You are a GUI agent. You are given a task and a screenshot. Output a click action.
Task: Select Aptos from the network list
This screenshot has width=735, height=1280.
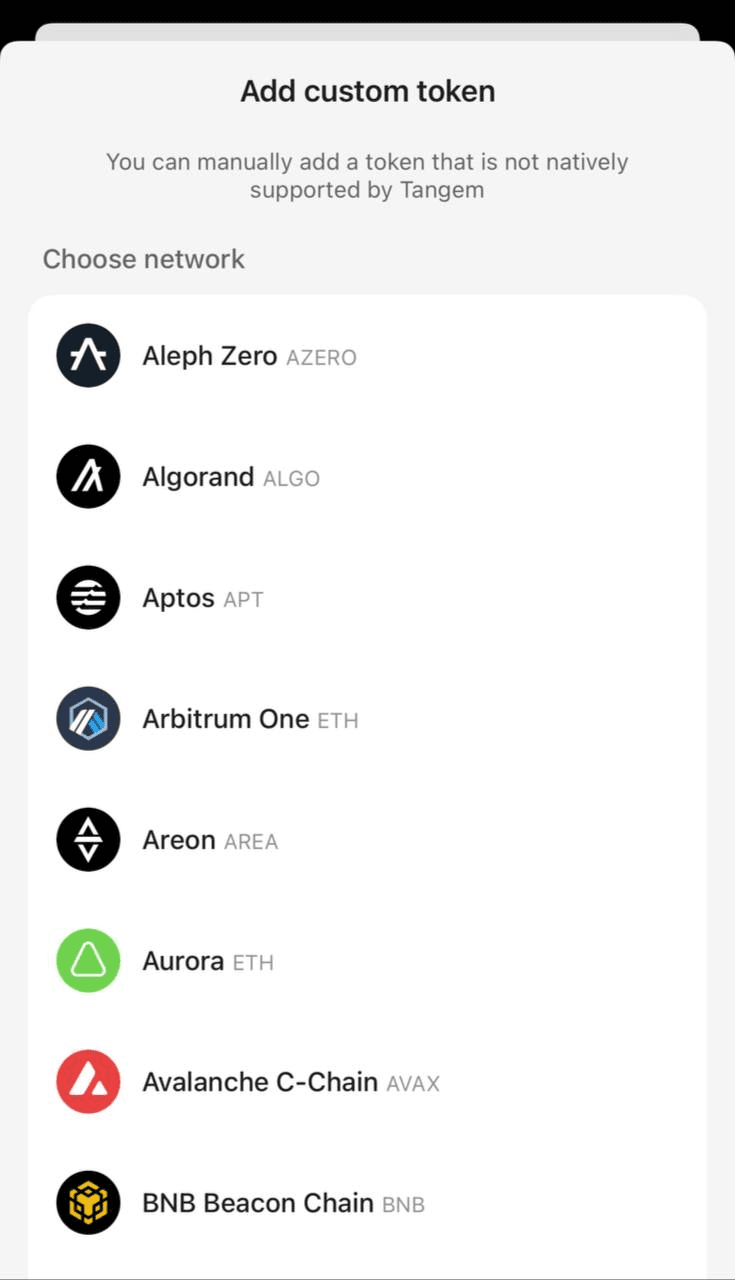[x=367, y=598]
